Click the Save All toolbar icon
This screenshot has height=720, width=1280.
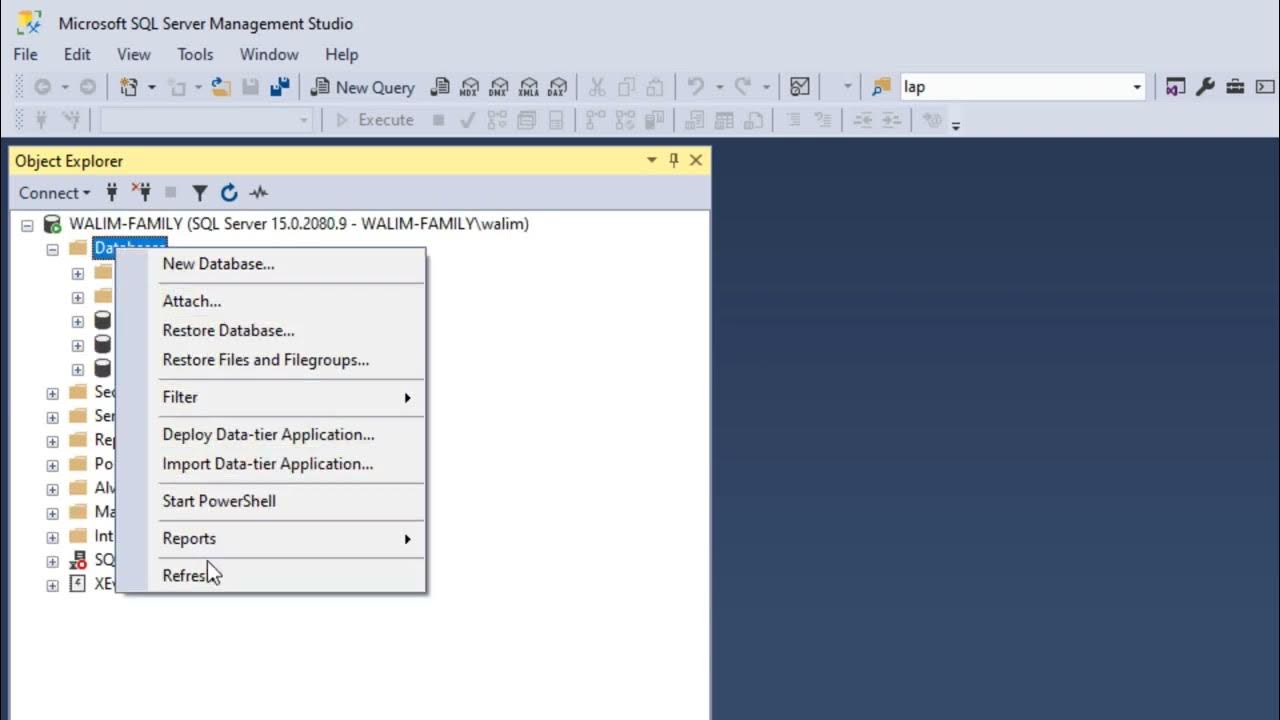coord(280,87)
